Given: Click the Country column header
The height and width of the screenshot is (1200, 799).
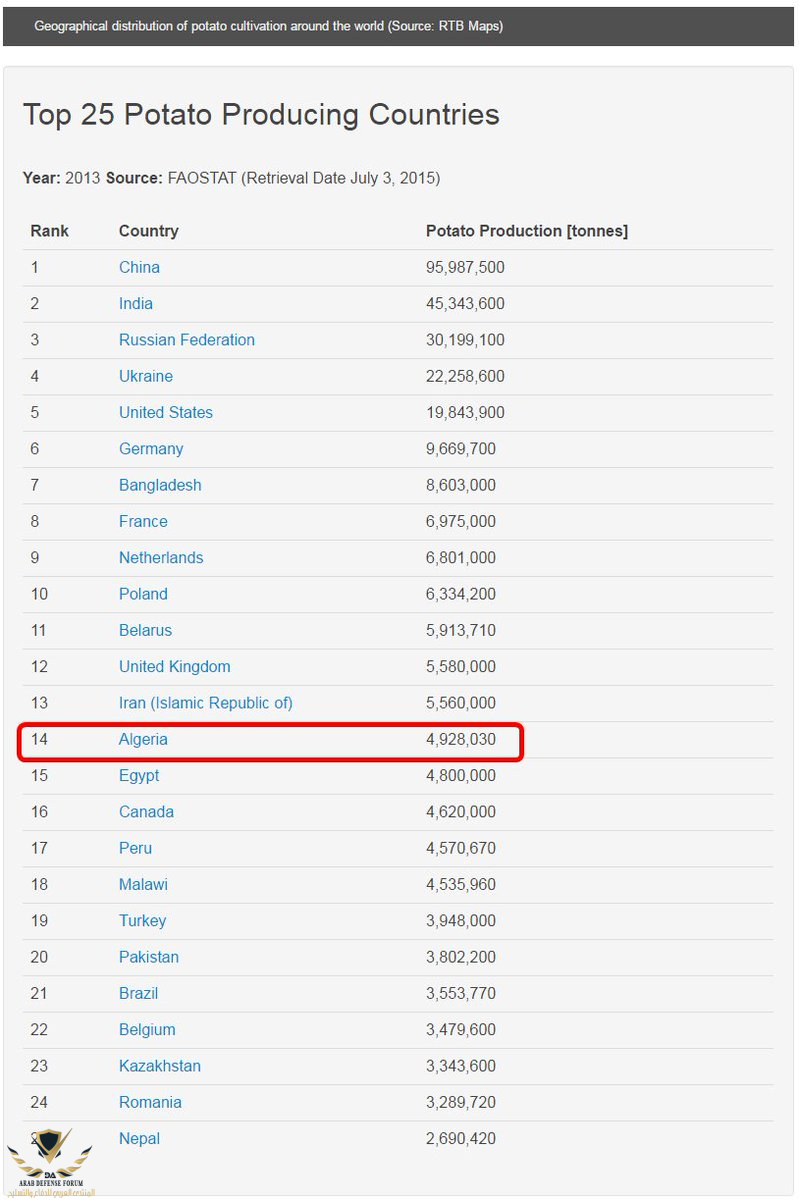Looking at the screenshot, I should click(x=148, y=231).
